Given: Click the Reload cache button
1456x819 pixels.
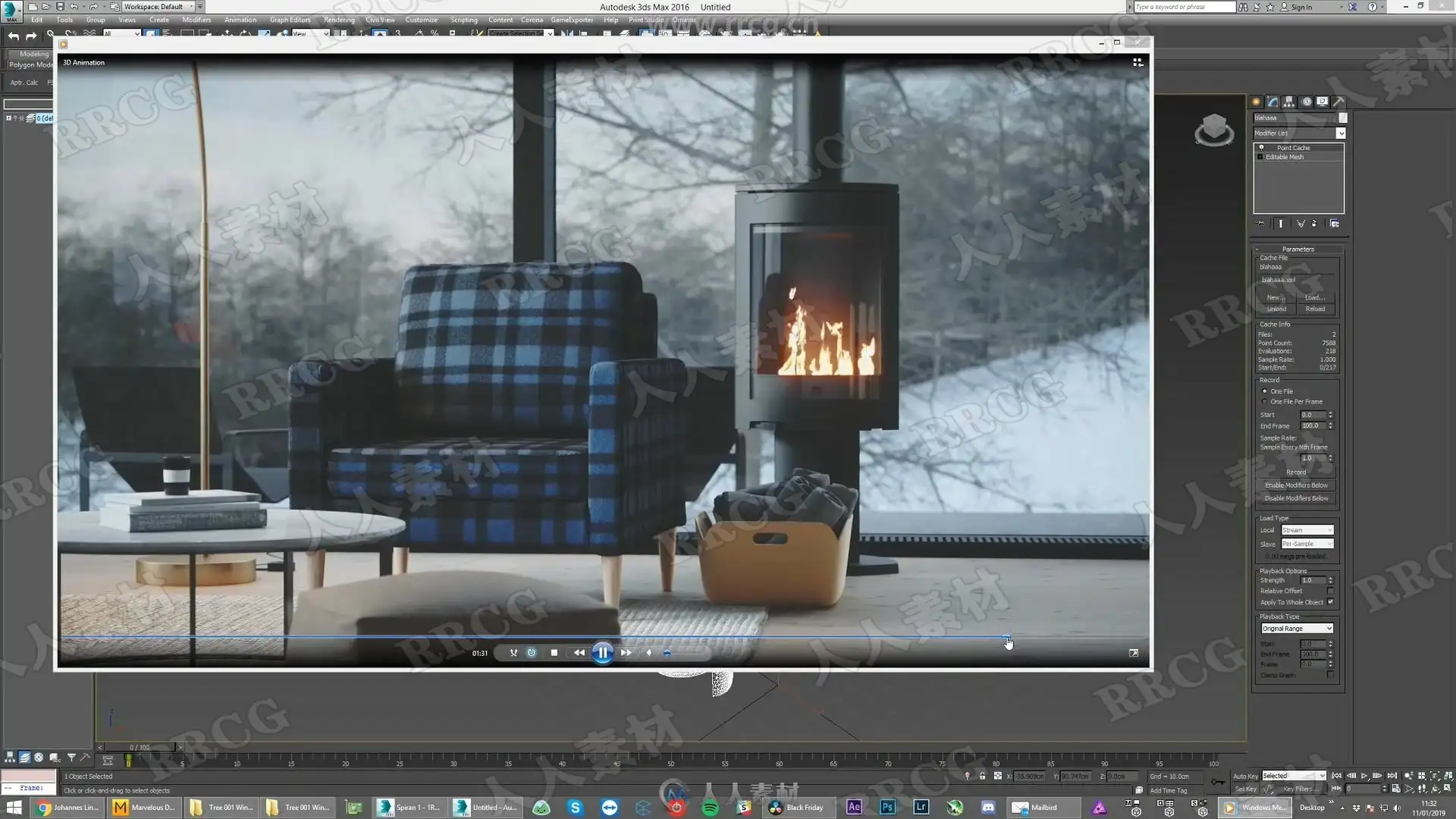Looking at the screenshot, I should click(1315, 309).
